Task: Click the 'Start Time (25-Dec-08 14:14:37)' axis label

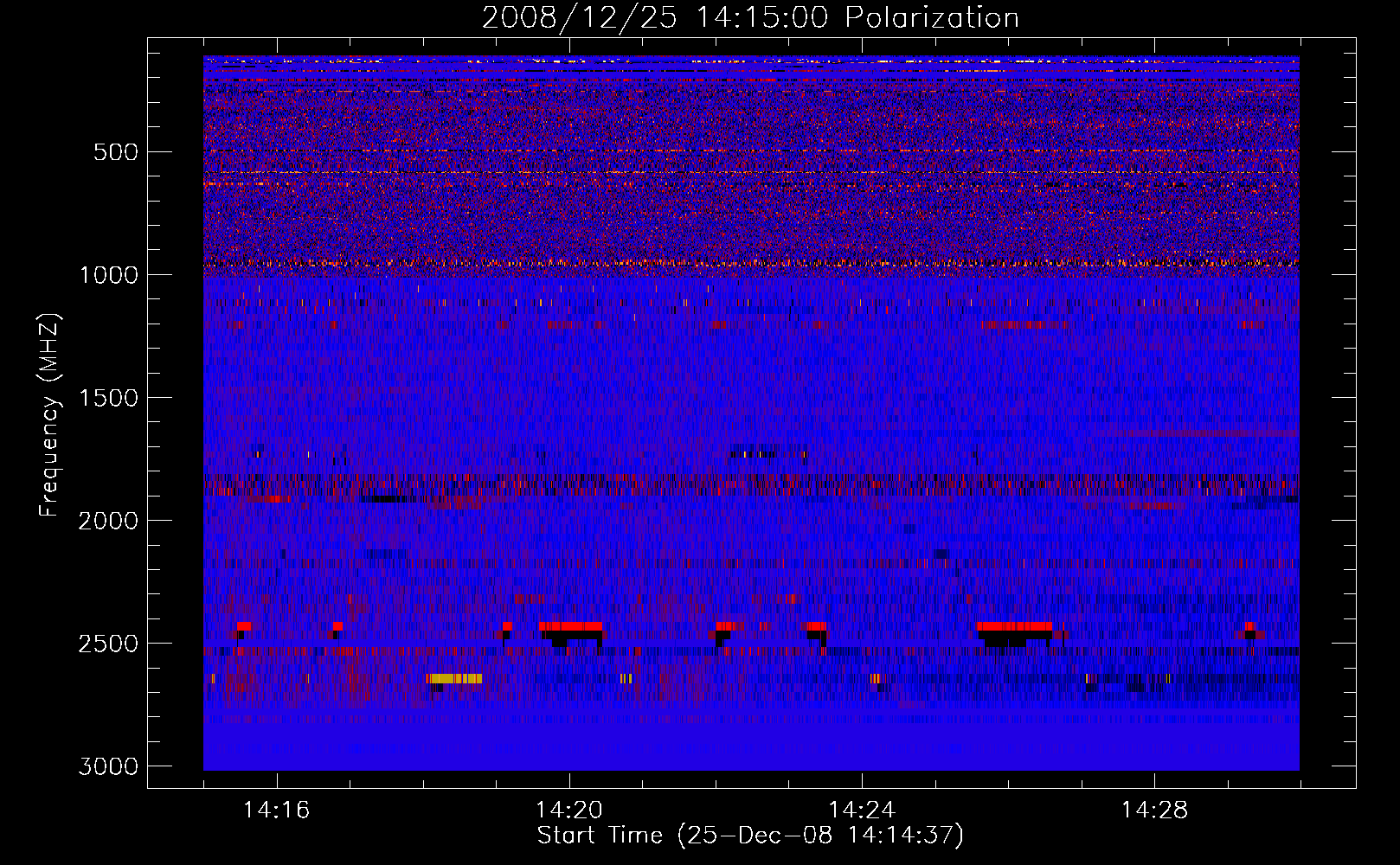Action: click(x=750, y=836)
